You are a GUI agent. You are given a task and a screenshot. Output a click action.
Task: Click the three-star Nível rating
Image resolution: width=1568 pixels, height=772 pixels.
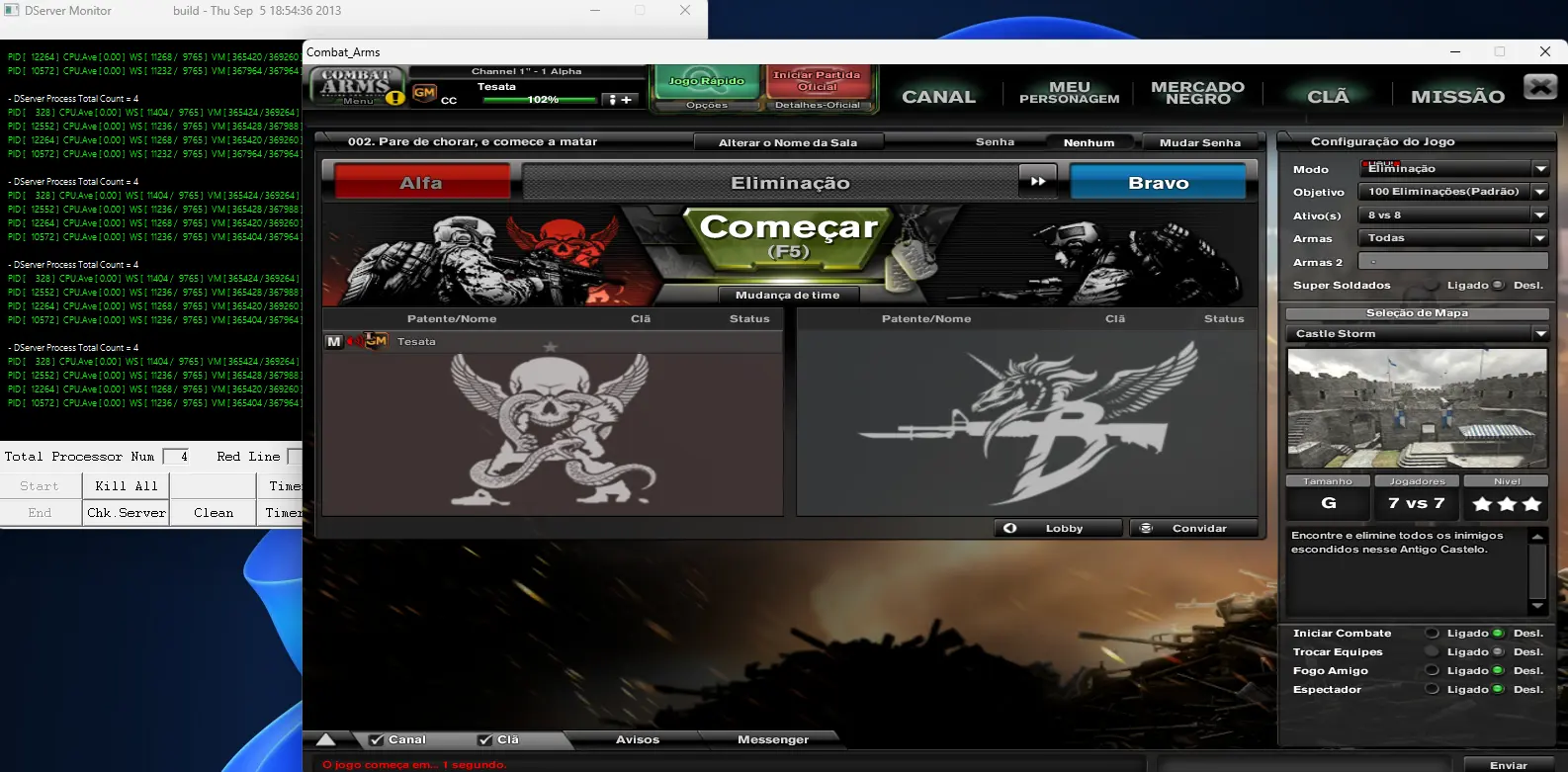[x=1507, y=504]
